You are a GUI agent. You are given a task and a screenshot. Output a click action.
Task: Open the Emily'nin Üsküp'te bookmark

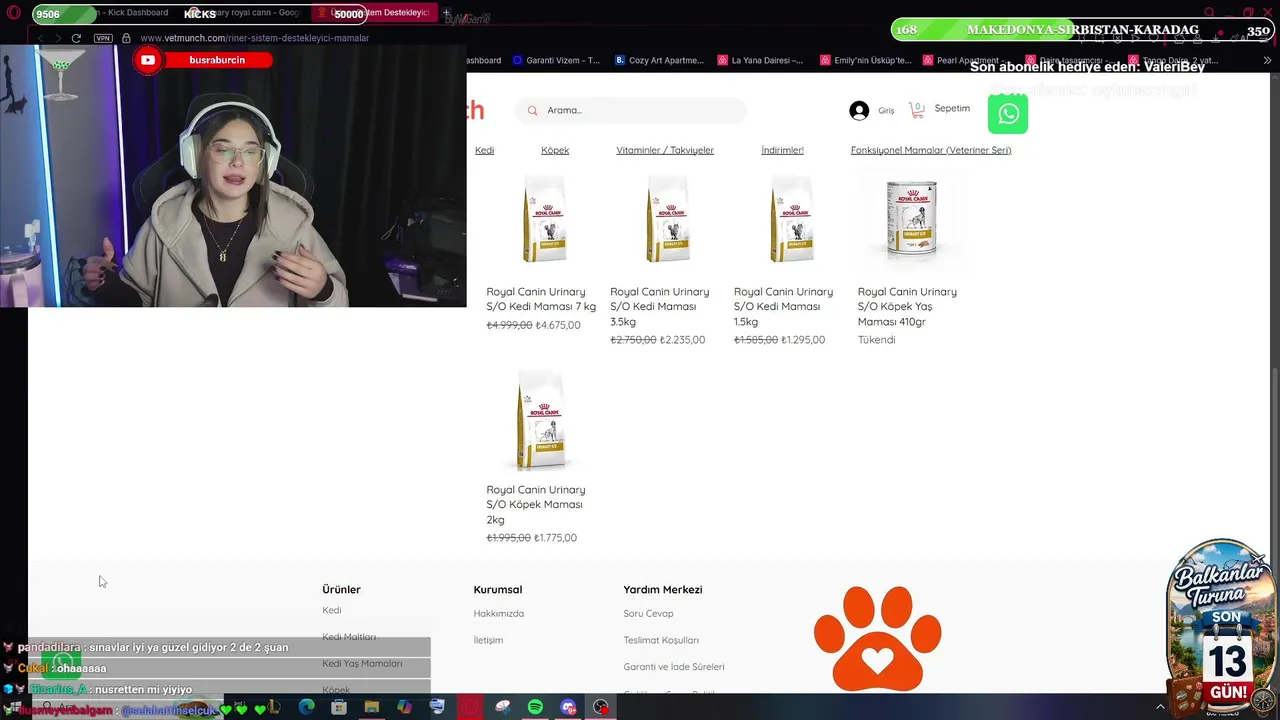[x=866, y=60]
